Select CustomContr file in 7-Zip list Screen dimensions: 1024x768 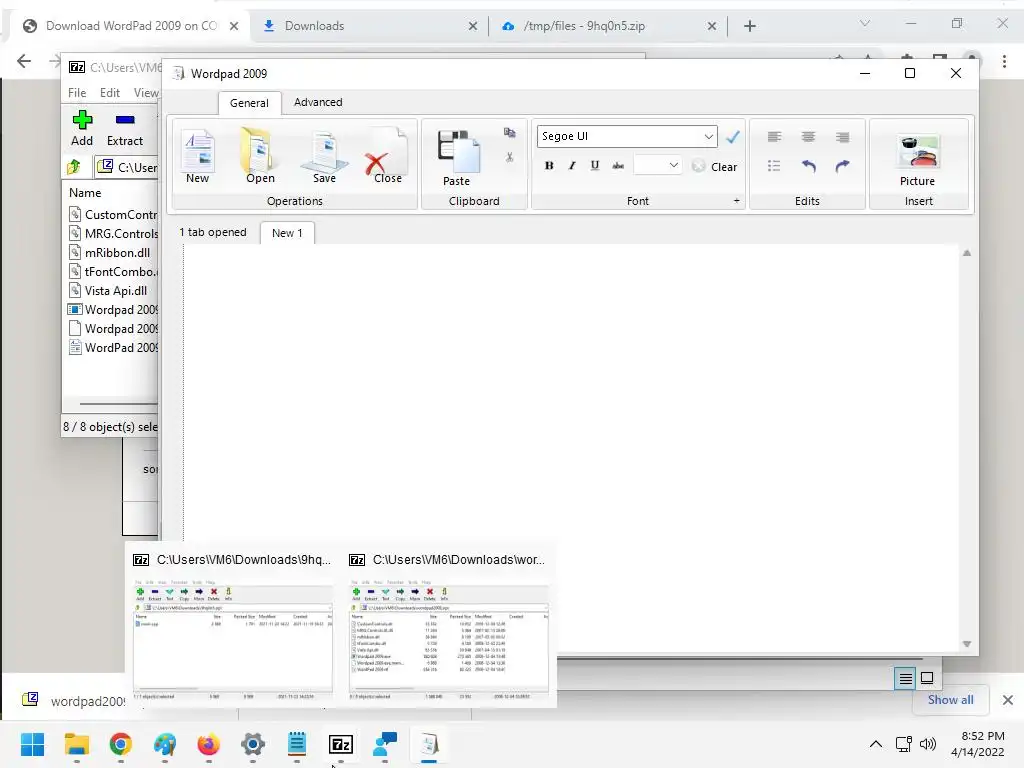113,214
